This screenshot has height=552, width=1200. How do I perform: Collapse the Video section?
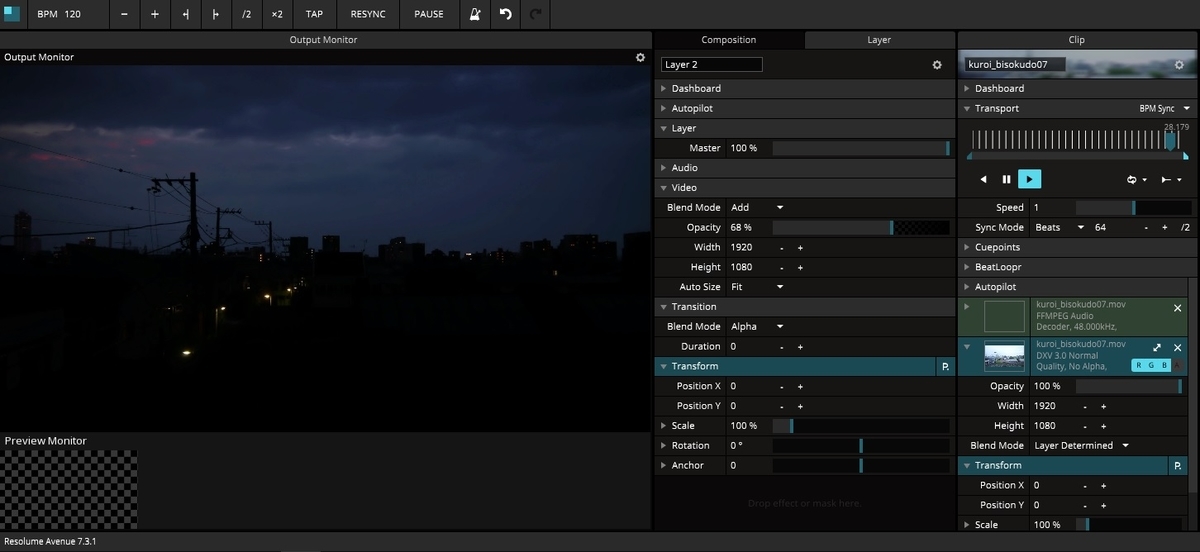[663, 188]
